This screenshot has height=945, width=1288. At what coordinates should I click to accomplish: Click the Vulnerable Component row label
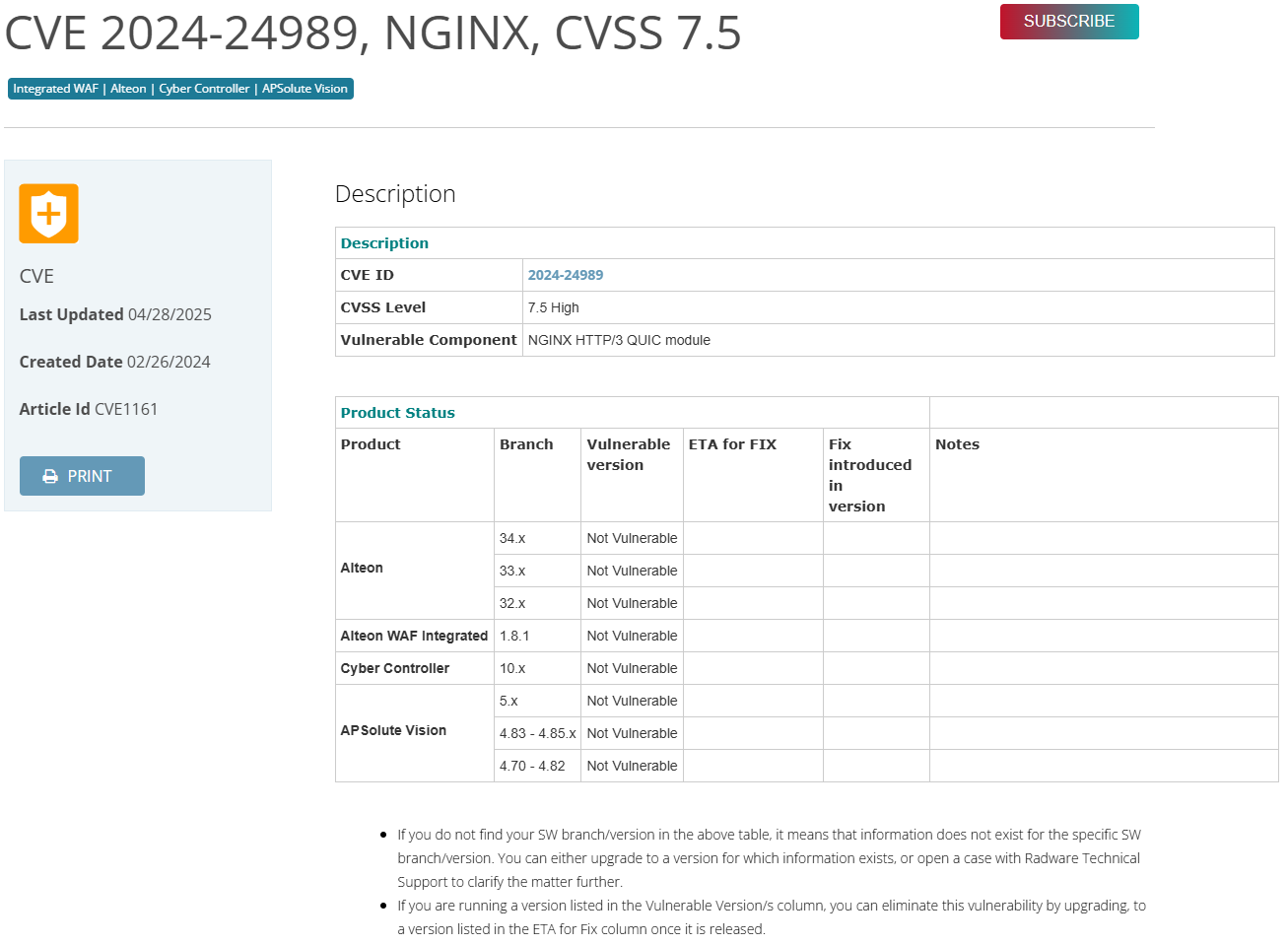(429, 340)
